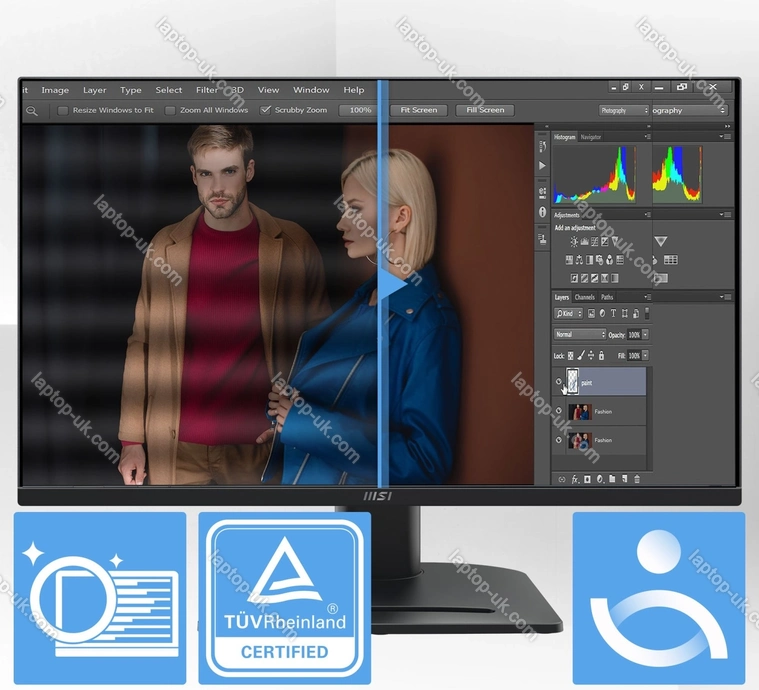
Task: Open the Normal blend mode dropdown
Action: click(580, 334)
